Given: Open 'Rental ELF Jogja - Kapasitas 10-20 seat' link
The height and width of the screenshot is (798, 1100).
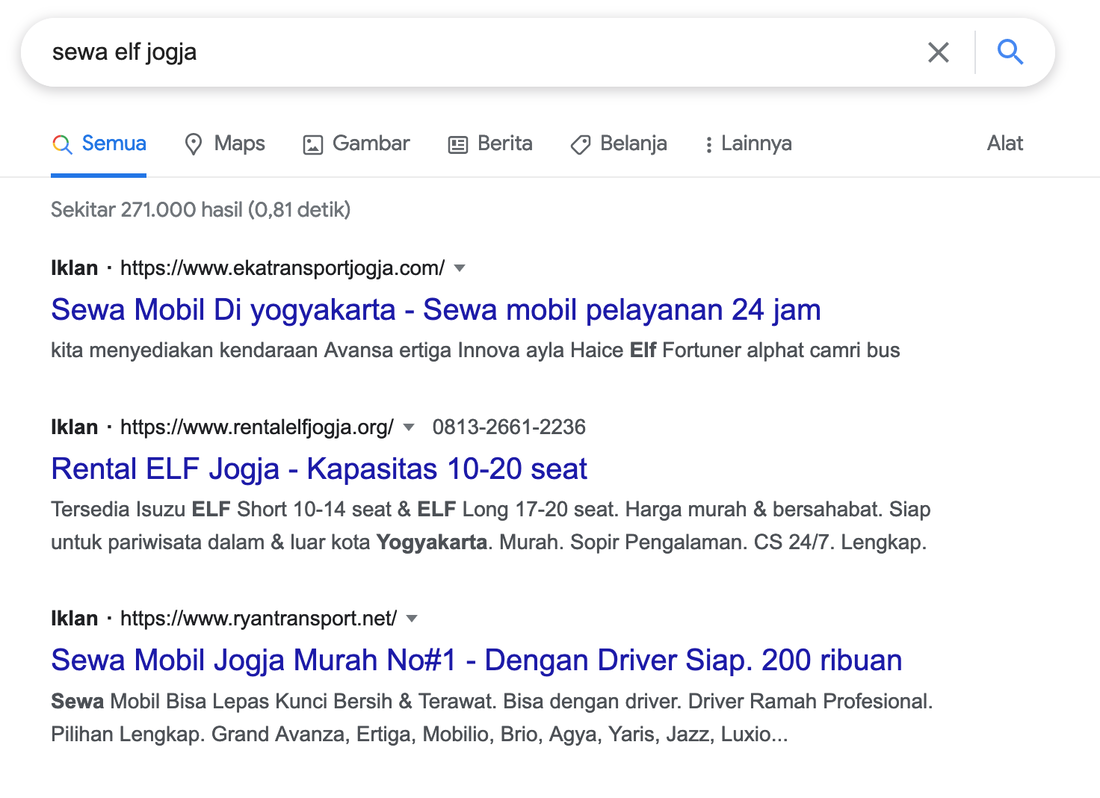Looking at the screenshot, I should [x=319, y=469].
